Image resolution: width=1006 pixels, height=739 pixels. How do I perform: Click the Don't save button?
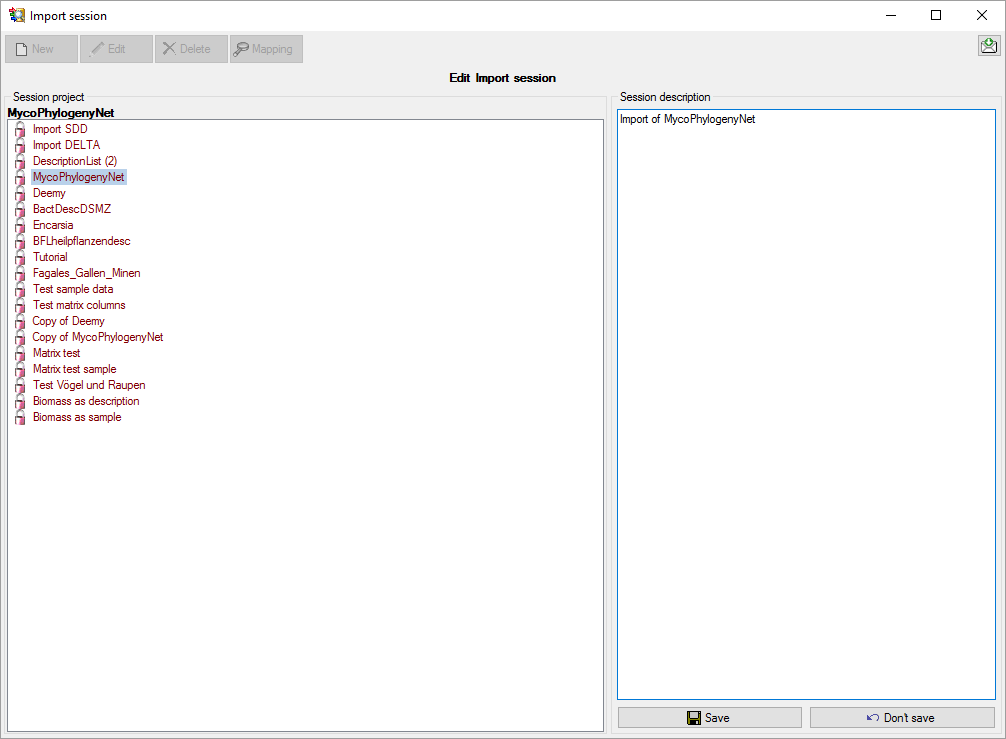click(902, 718)
